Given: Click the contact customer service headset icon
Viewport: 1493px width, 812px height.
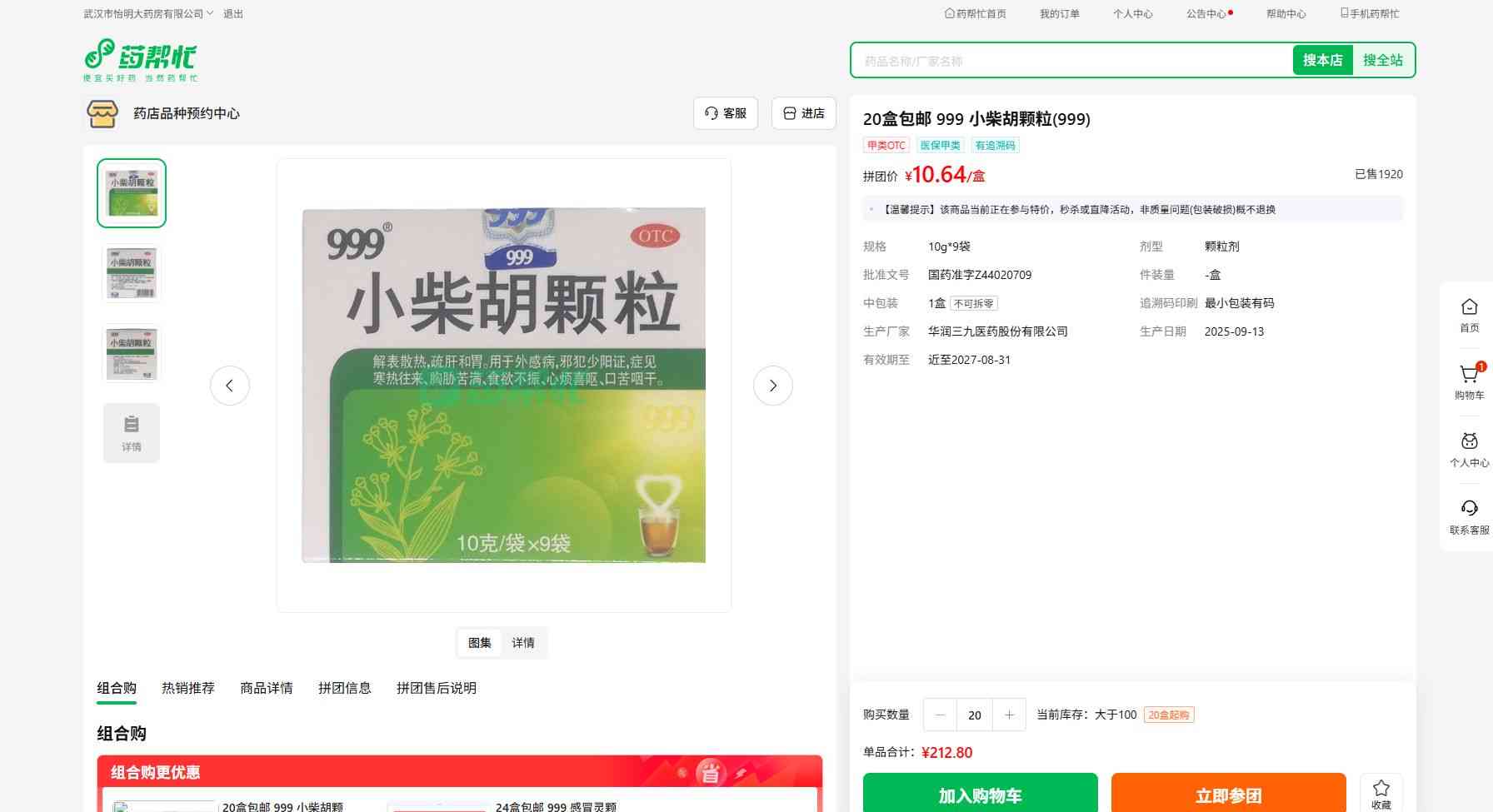Looking at the screenshot, I should (1469, 509).
